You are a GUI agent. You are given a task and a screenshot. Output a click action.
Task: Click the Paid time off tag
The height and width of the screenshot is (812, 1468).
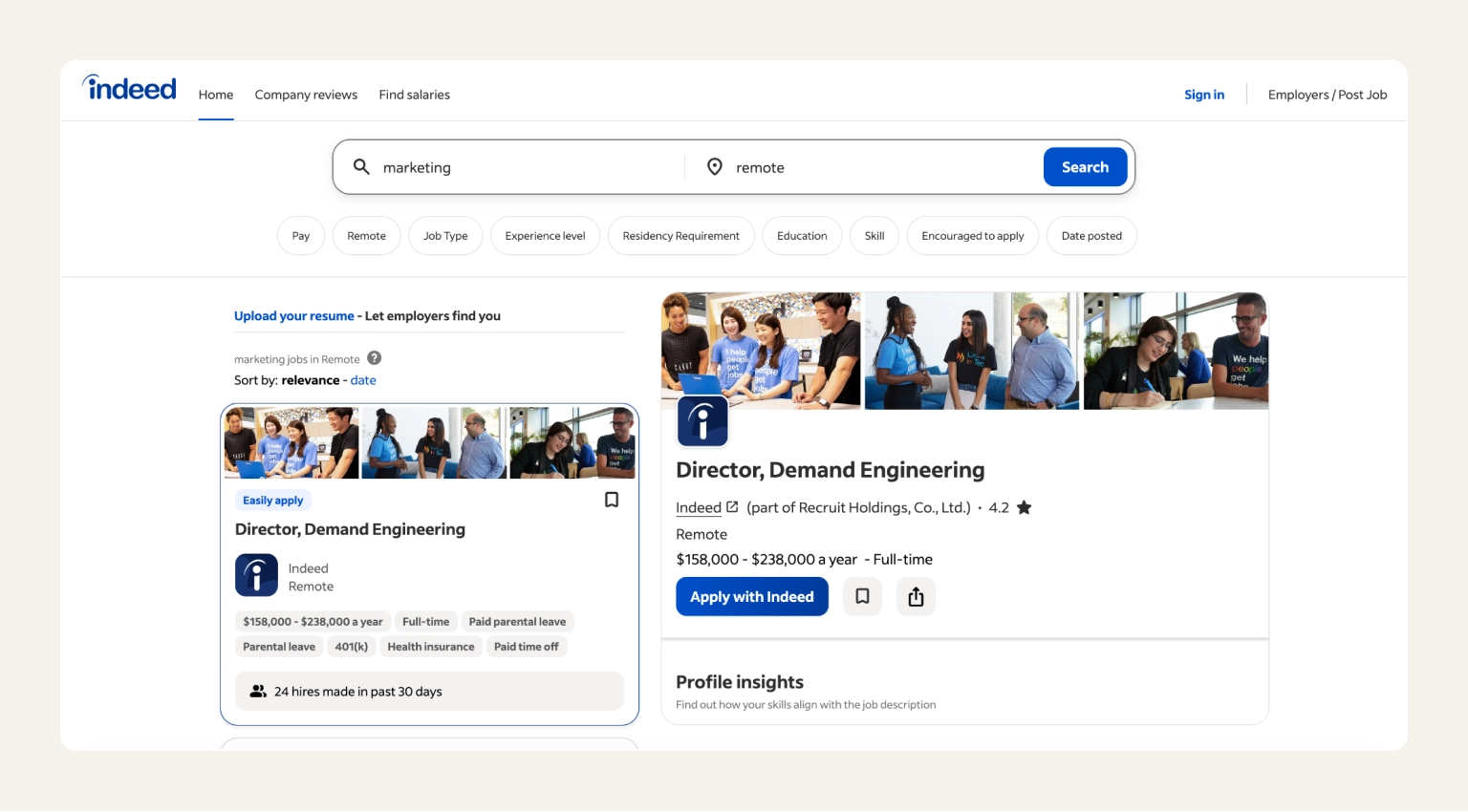point(527,647)
